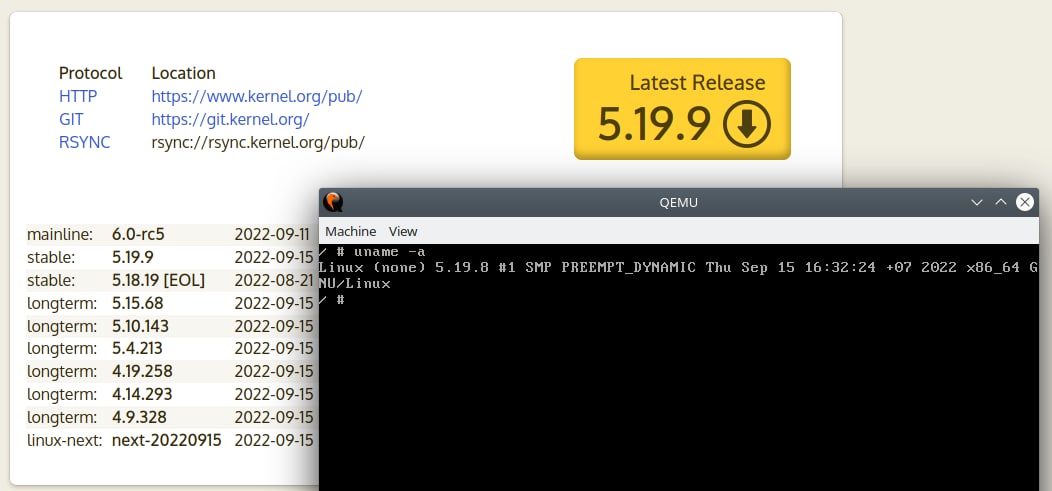Click the QEMU window title text

pos(678,203)
